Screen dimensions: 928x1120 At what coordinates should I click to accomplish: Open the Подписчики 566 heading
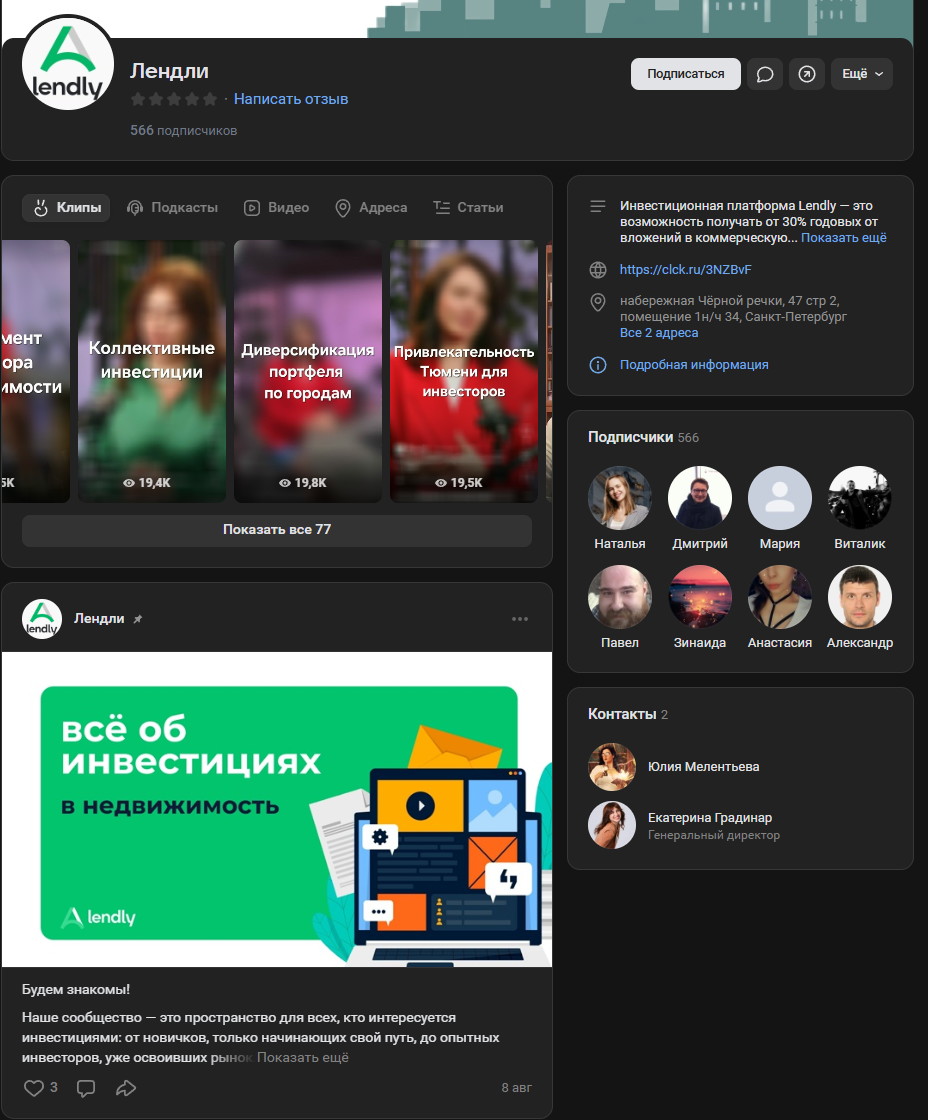click(643, 437)
